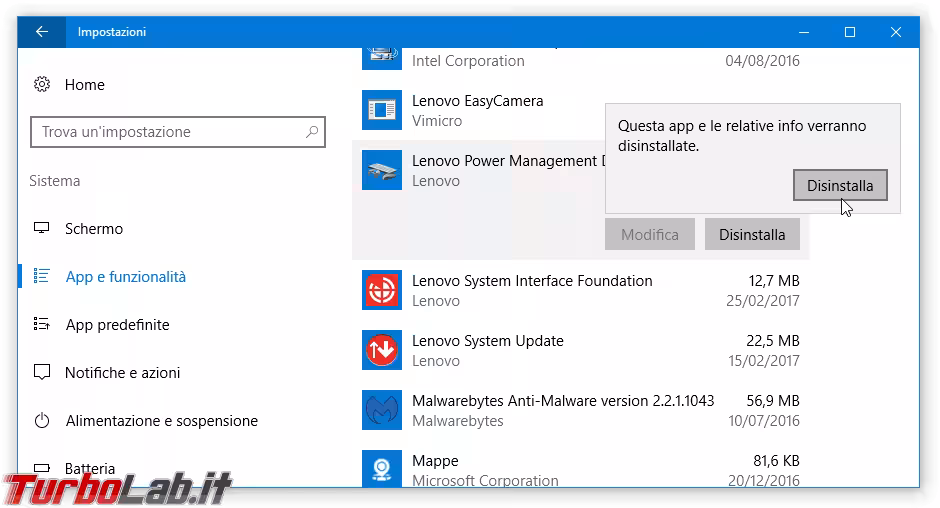Click the Malwarebytes Anti-Malware icon
Viewport: 940px width, 508px height.
[x=382, y=410]
